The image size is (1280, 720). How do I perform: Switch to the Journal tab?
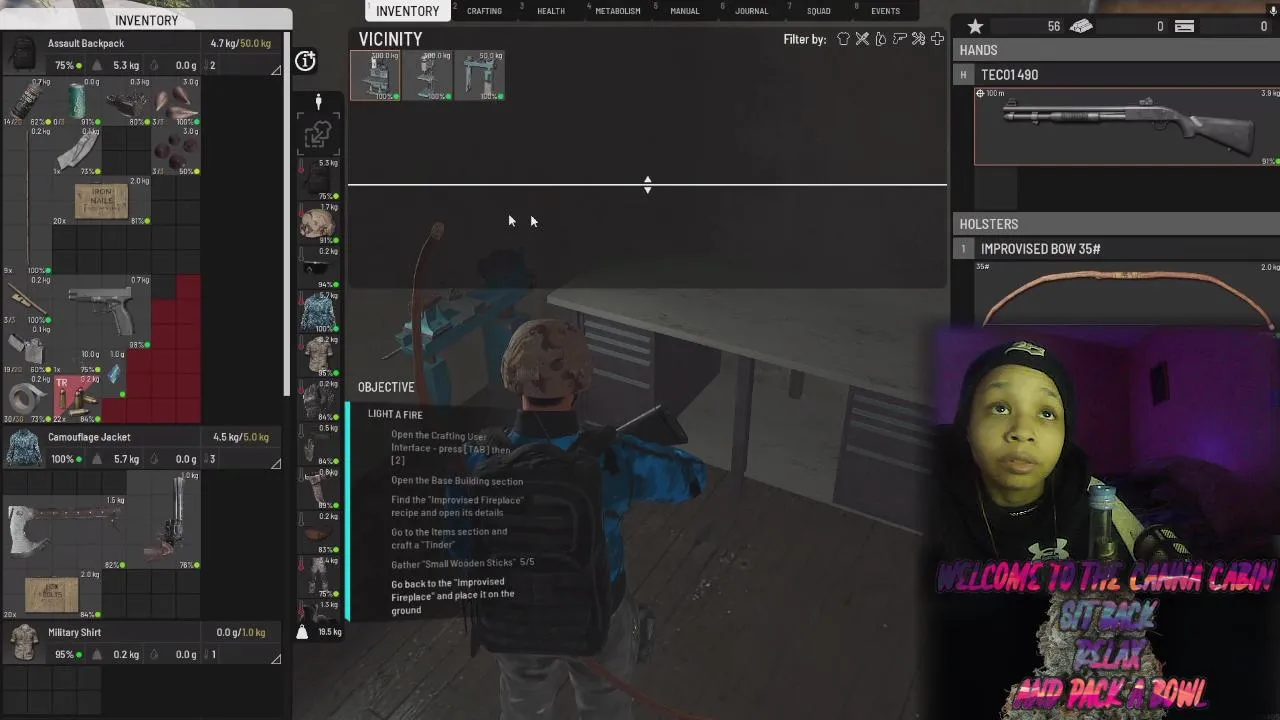coord(752,11)
